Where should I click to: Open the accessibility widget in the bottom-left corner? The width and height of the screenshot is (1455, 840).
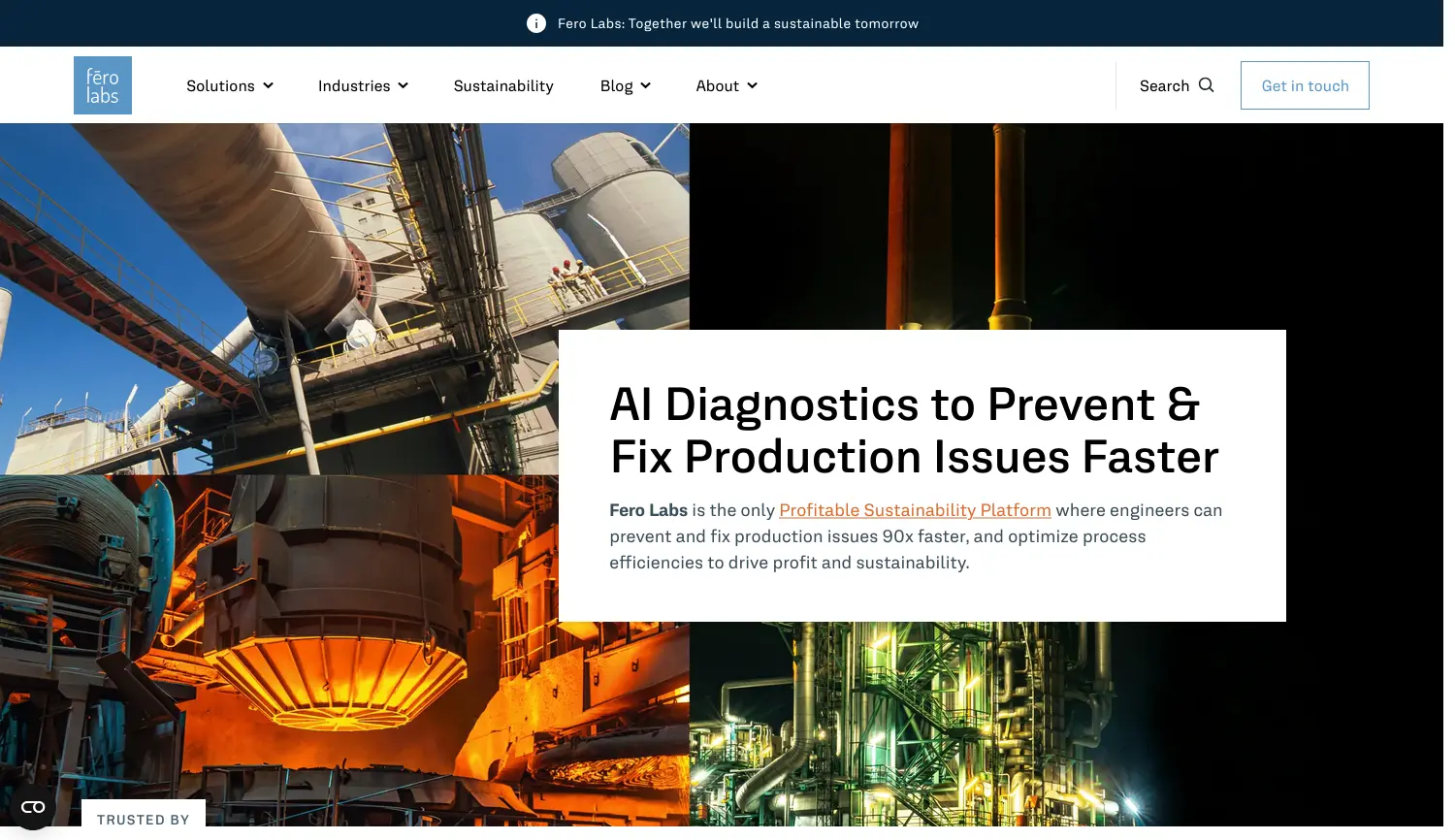point(33,807)
